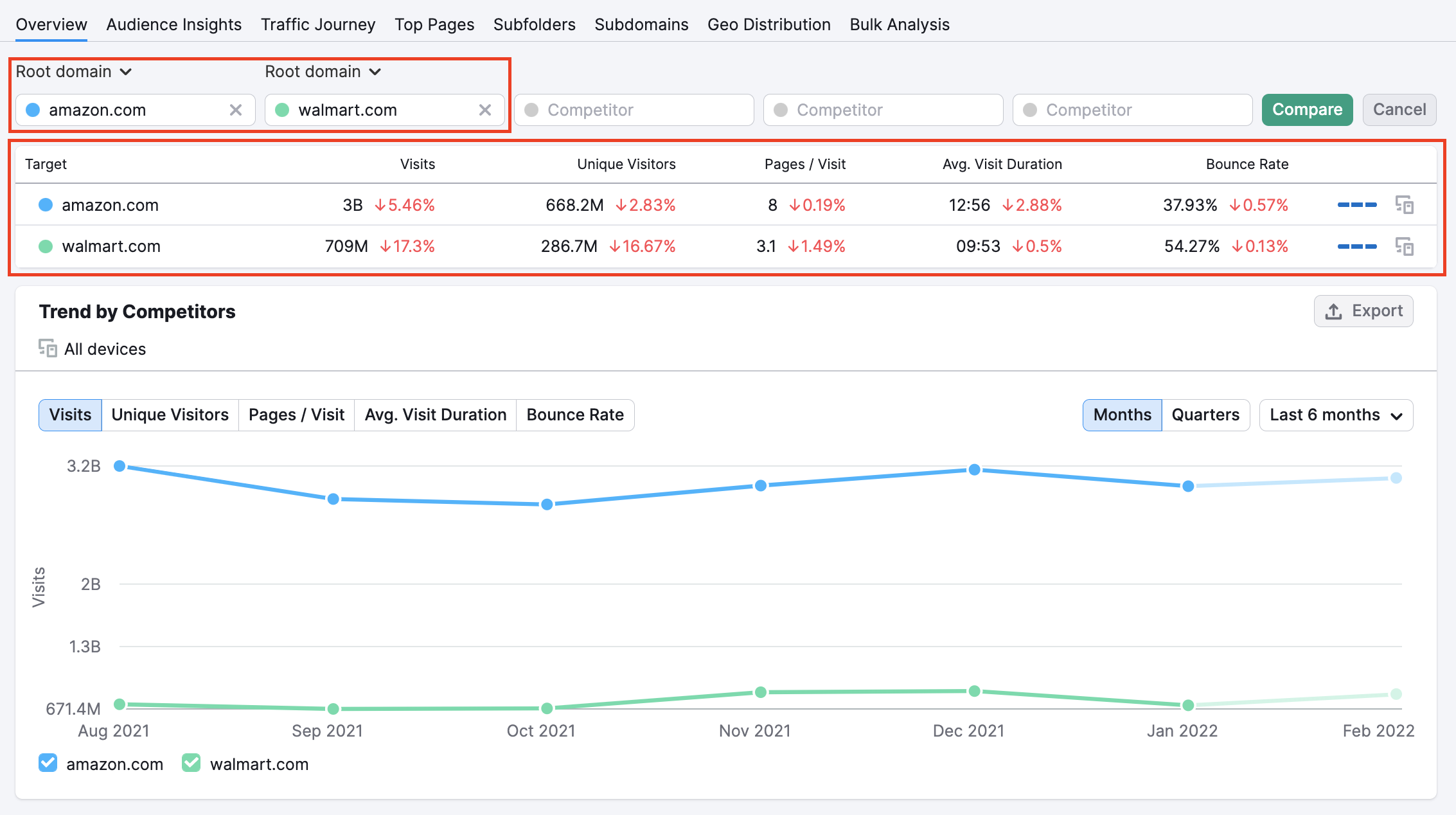Image resolution: width=1456 pixels, height=815 pixels.
Task: Click the Target column header
Action: 46,164
